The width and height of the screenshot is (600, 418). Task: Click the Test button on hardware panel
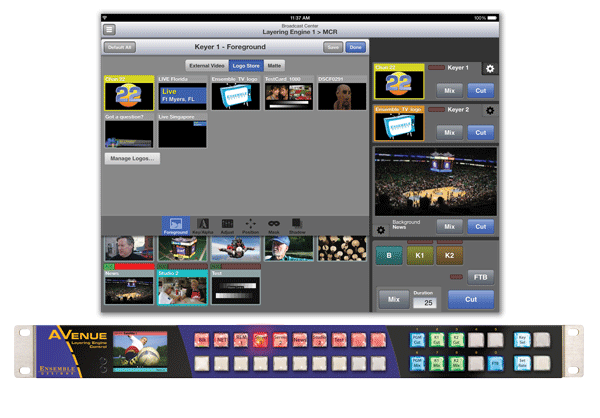[x=339, y=340]
